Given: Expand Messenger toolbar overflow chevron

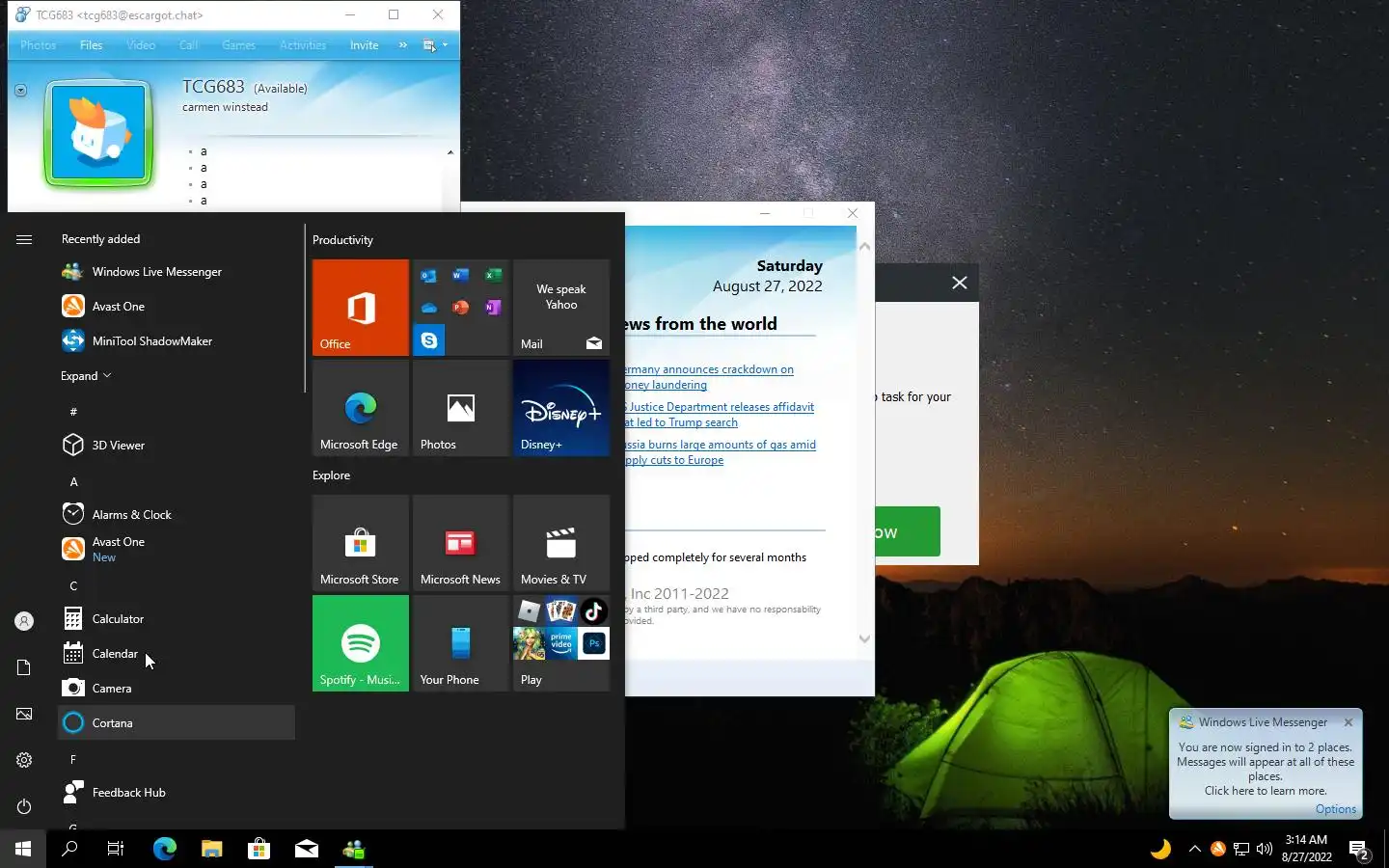Looking at the screenshot, I should 403,45.
